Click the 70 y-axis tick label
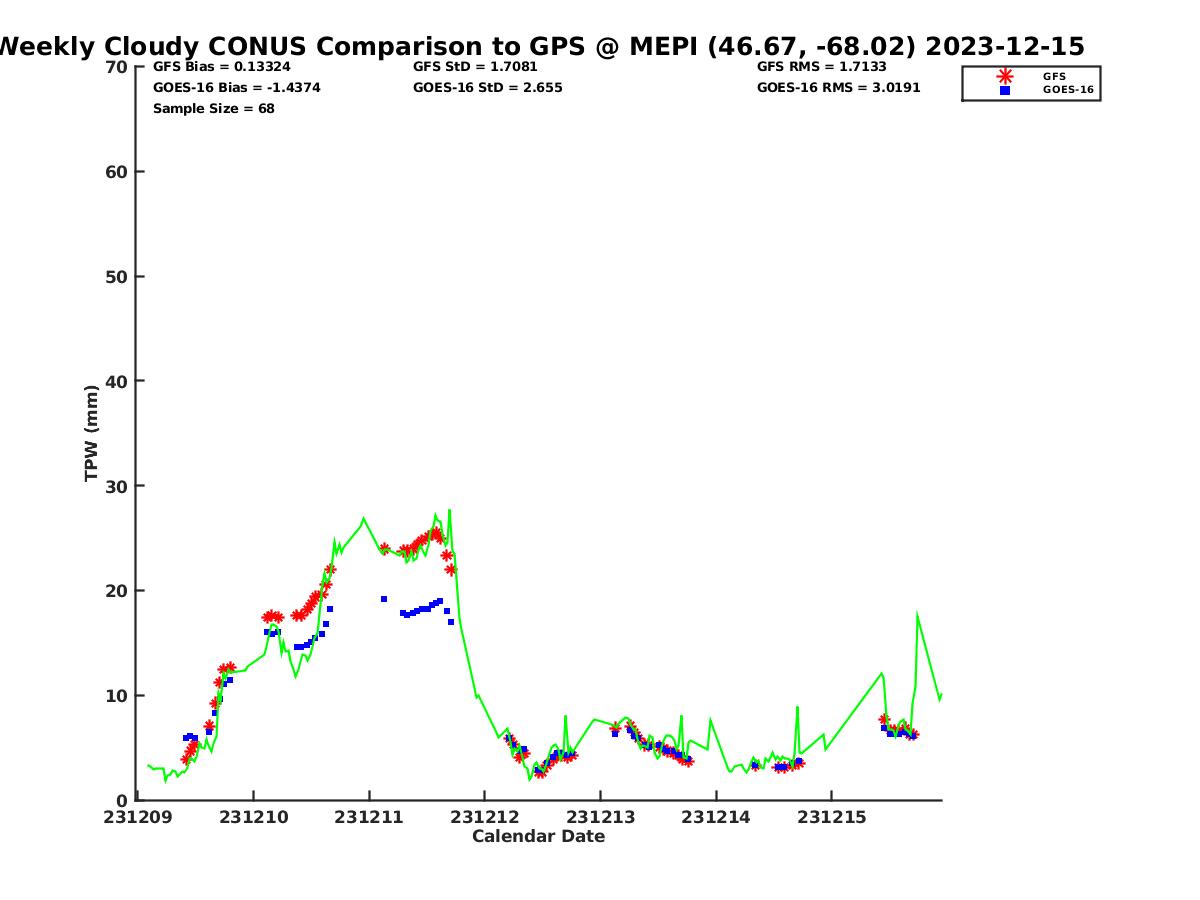1200x900 pixels. coord(117,67)
